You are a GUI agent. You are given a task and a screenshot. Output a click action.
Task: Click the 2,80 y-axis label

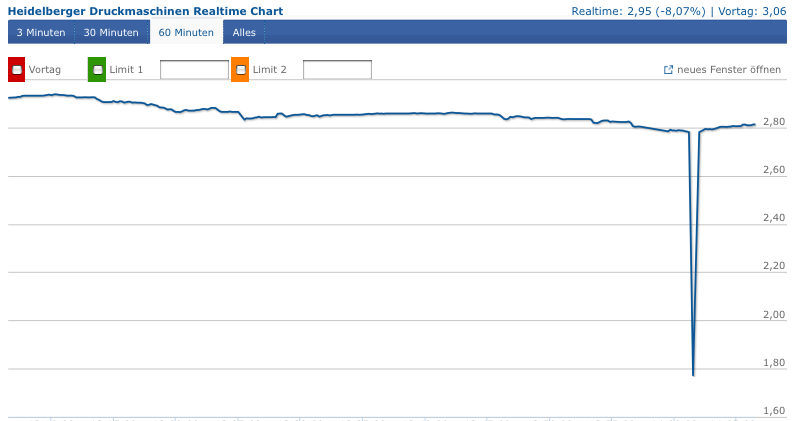[773, 122]
